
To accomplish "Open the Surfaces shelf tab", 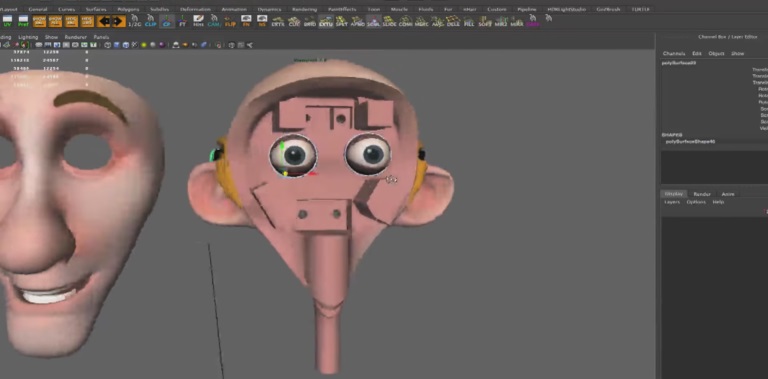I will click(x=96, y=9).
